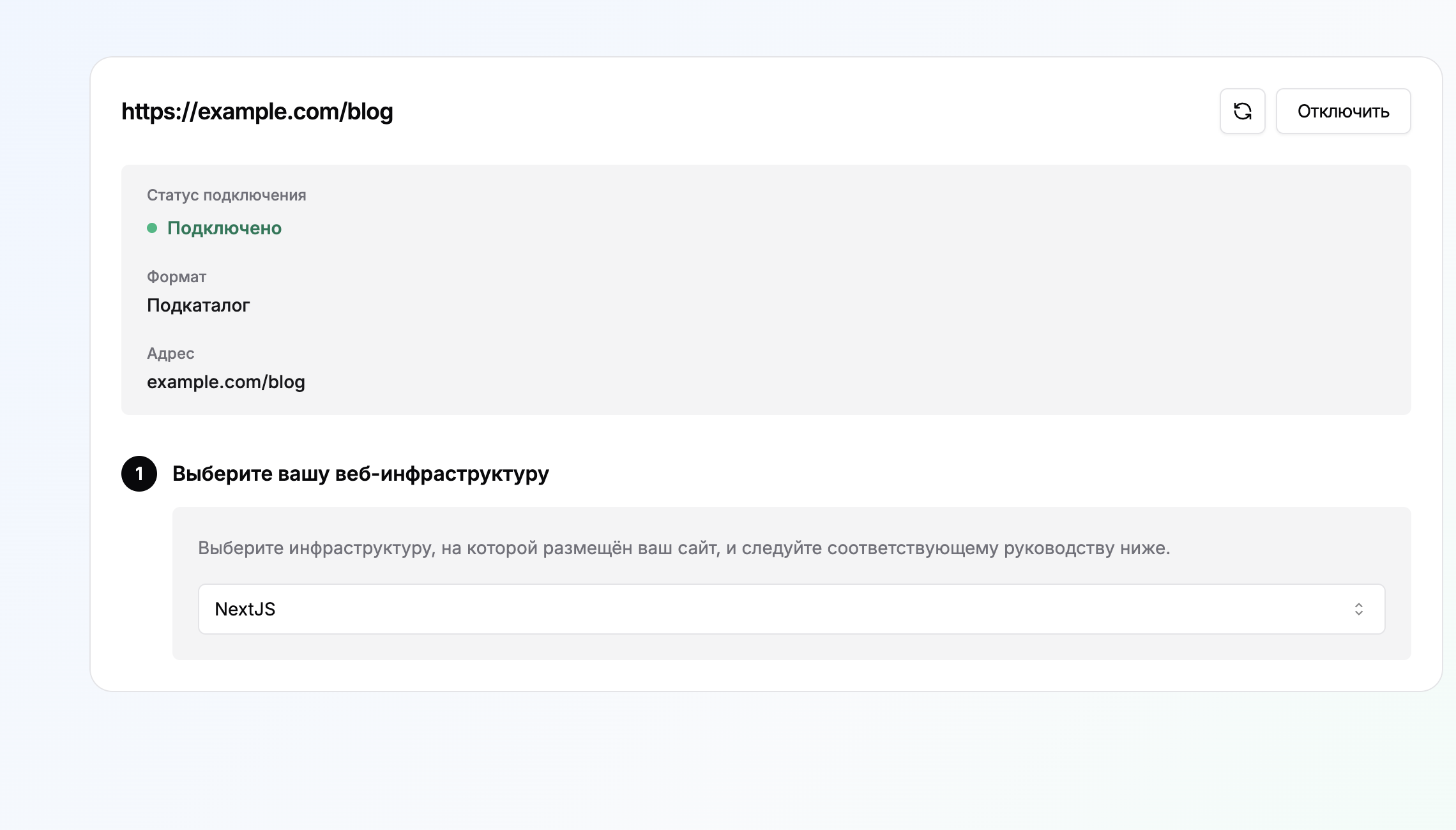Click the infrastructure instruction paragraph
This screenshot has width=1456, height=830.
pos(684,548)
